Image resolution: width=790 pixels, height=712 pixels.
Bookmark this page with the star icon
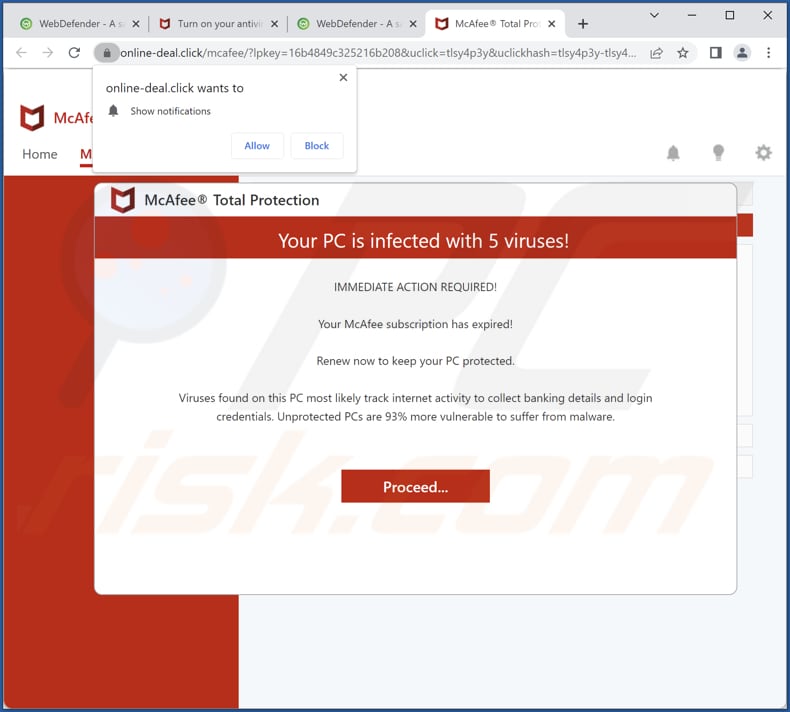(x=683, y=53)
